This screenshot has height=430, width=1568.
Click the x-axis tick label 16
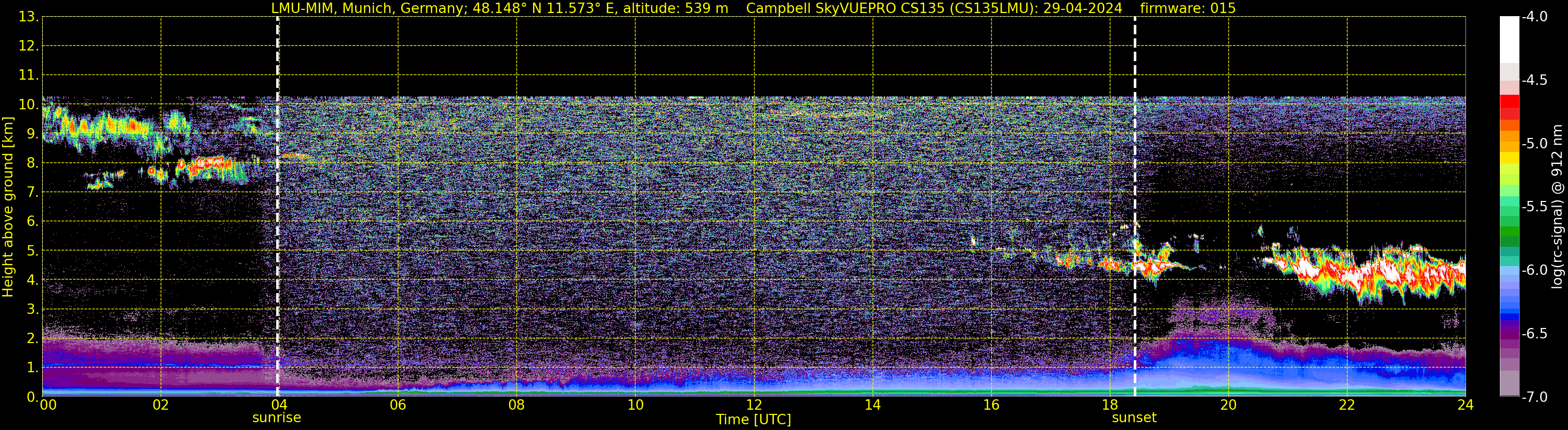click(x=992, y=405)
